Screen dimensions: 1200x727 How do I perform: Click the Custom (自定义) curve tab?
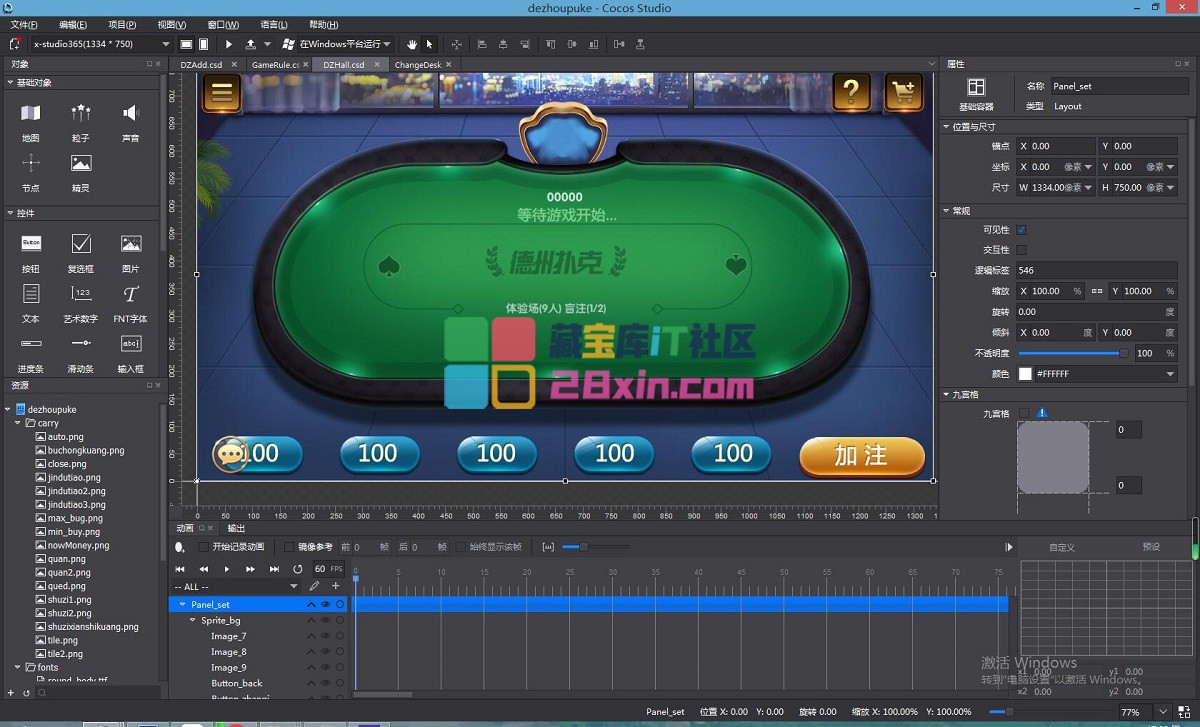click(1062, 547)
